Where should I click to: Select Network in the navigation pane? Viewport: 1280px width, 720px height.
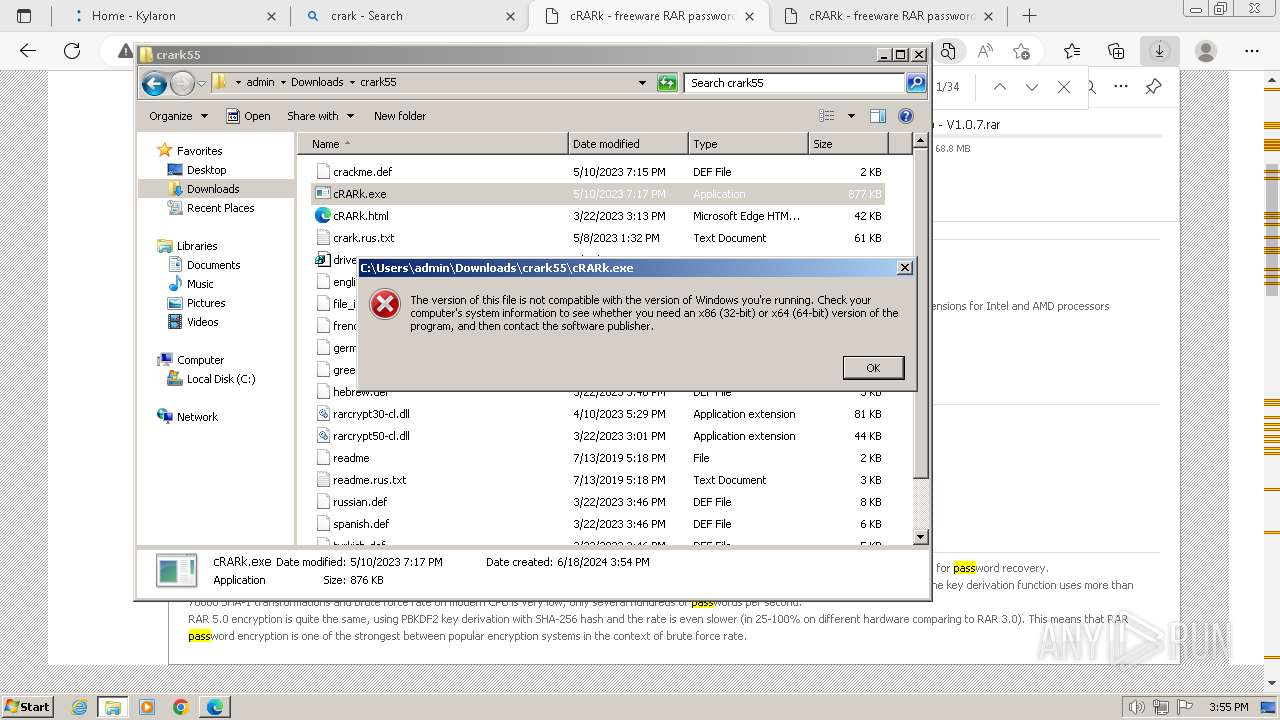pos(197,417)
